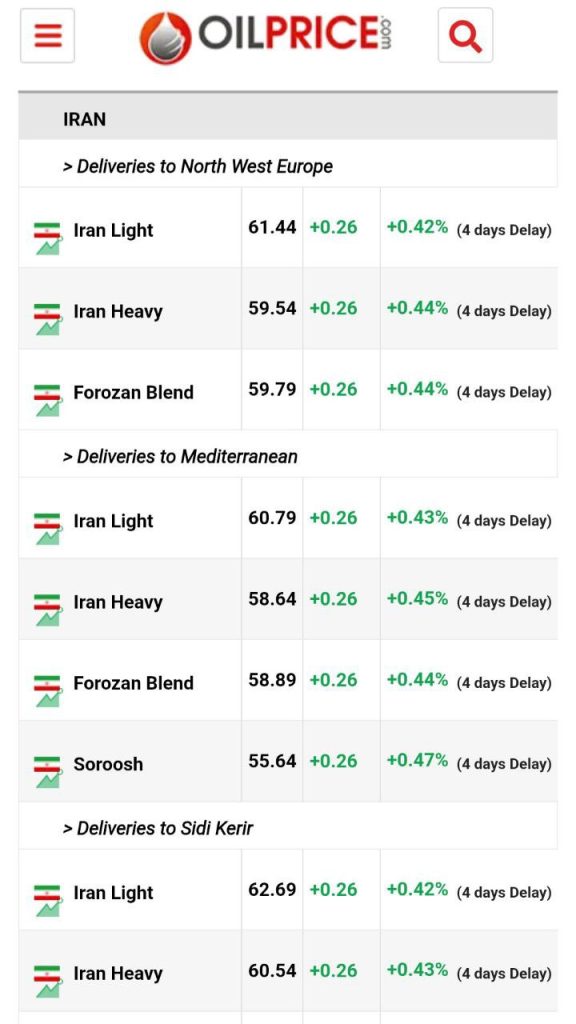Open chart icon for Mediterranean Forozan Blend
576x1024 pixels.
pos(48,691)
